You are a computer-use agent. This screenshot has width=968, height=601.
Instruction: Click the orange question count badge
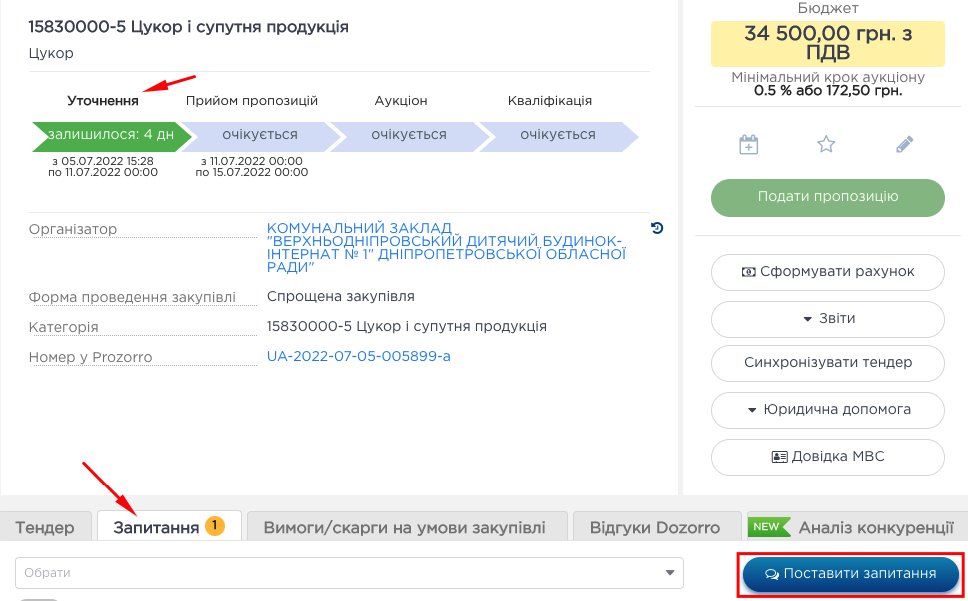(214, 525)
